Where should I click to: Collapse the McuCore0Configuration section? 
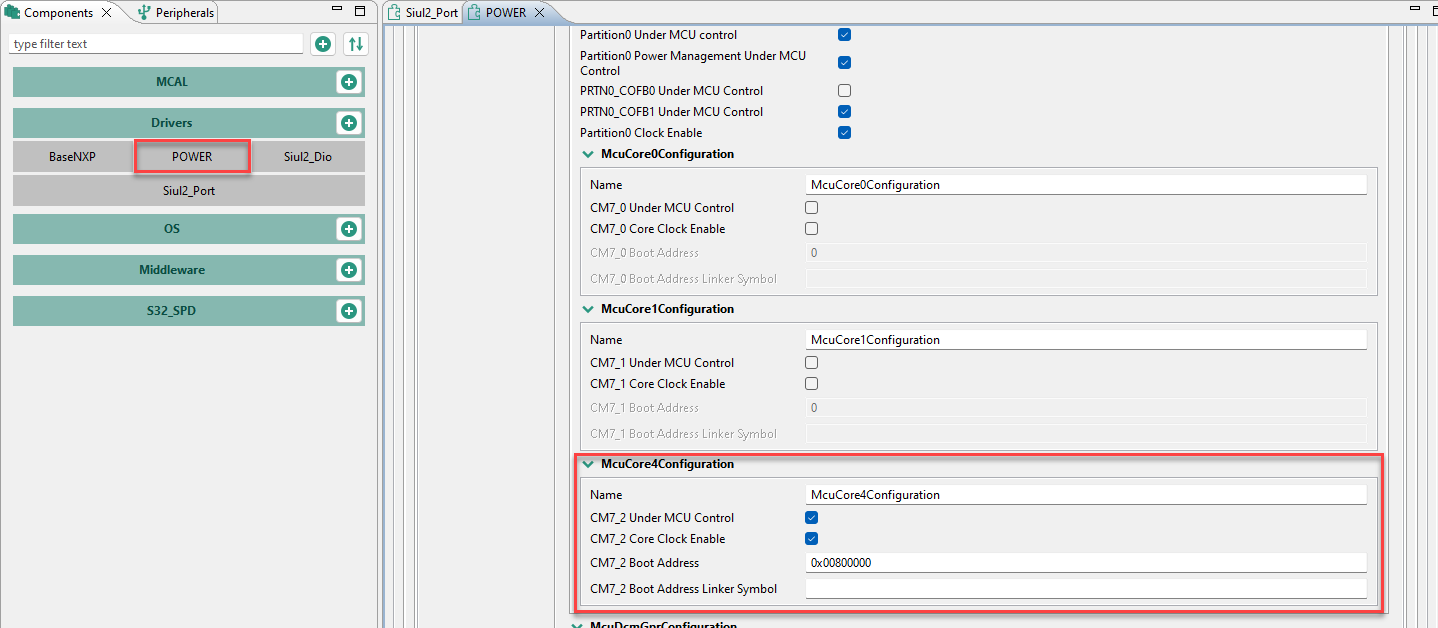click(587, 154)
